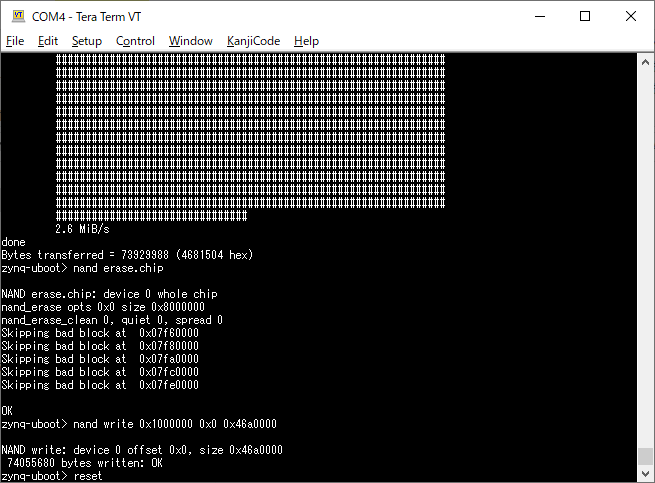Click 'nand_erase opts 0x0 size 0x8000000' line
Viewport: 655px width, 483px height.
103,307
